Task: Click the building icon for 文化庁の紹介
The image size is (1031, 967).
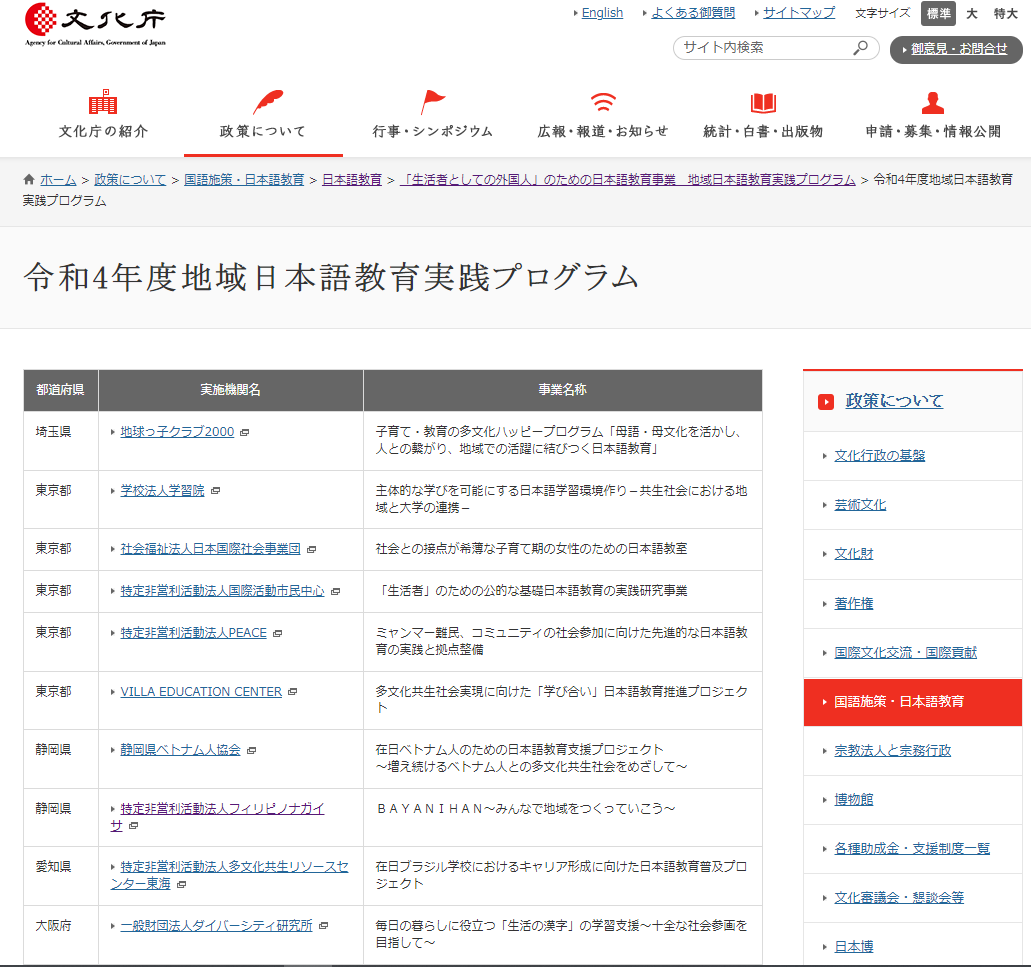Action: coord(103,102)
